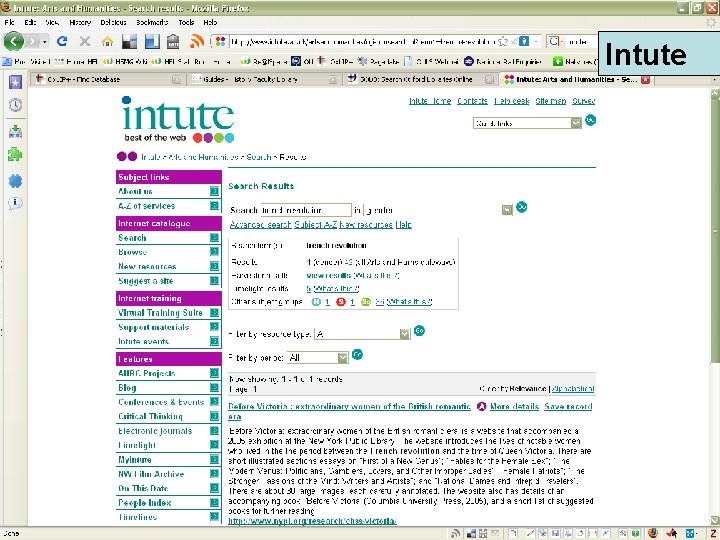Click the browser Back arrow button
Image resolution: width=720 pixels, height=540 pixels.
click(14, 41)
